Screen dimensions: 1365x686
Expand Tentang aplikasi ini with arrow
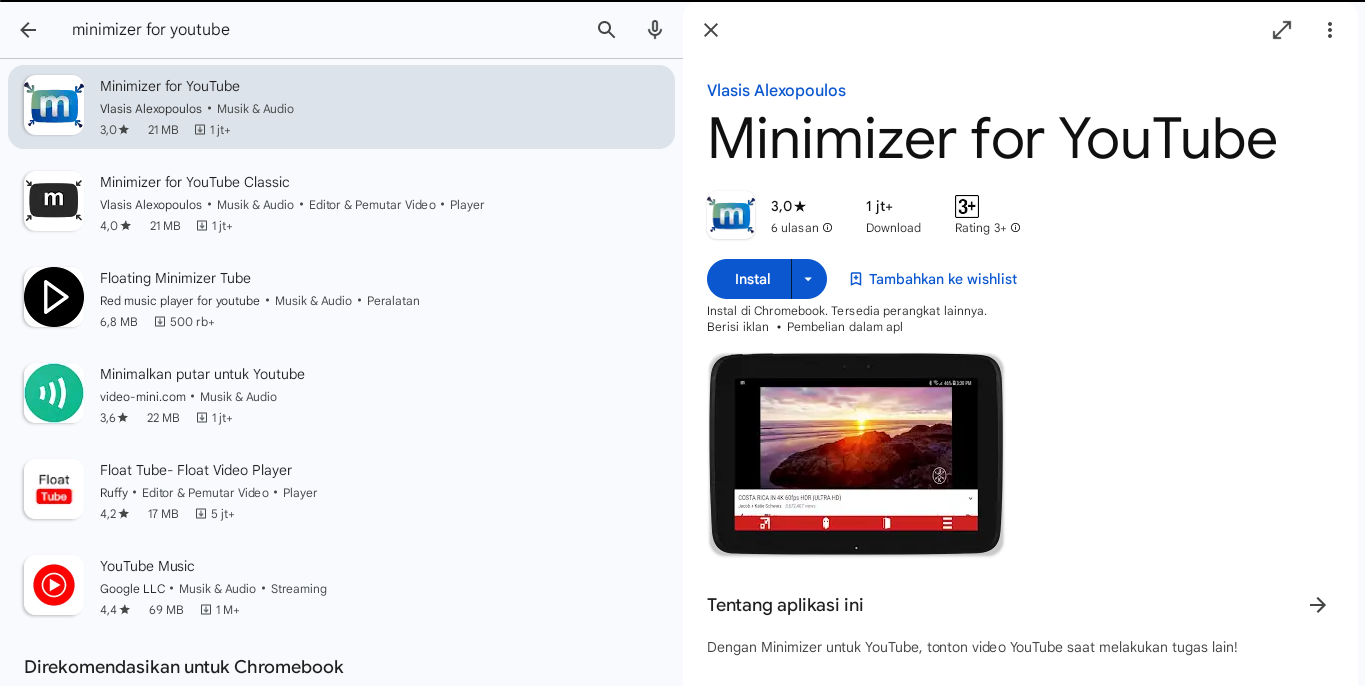(1318, 605)
